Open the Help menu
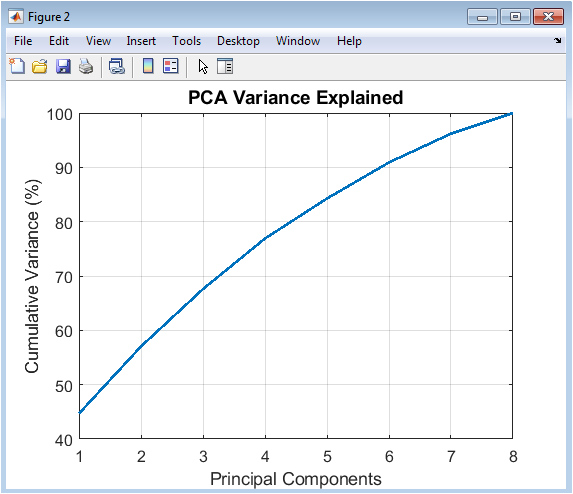 click(349, 41)
